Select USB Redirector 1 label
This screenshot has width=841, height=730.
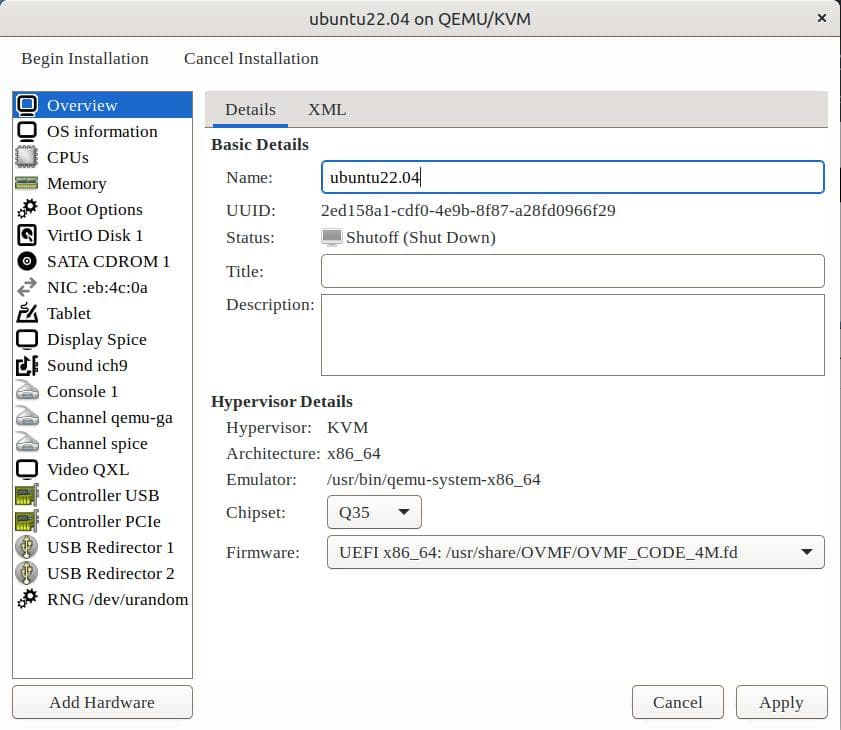point(110,548)
